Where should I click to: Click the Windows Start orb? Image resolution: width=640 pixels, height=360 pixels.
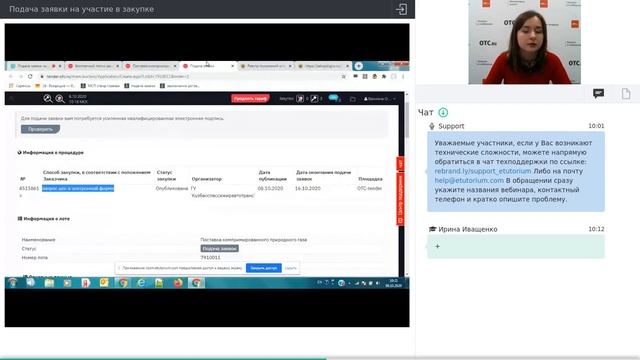13,282
